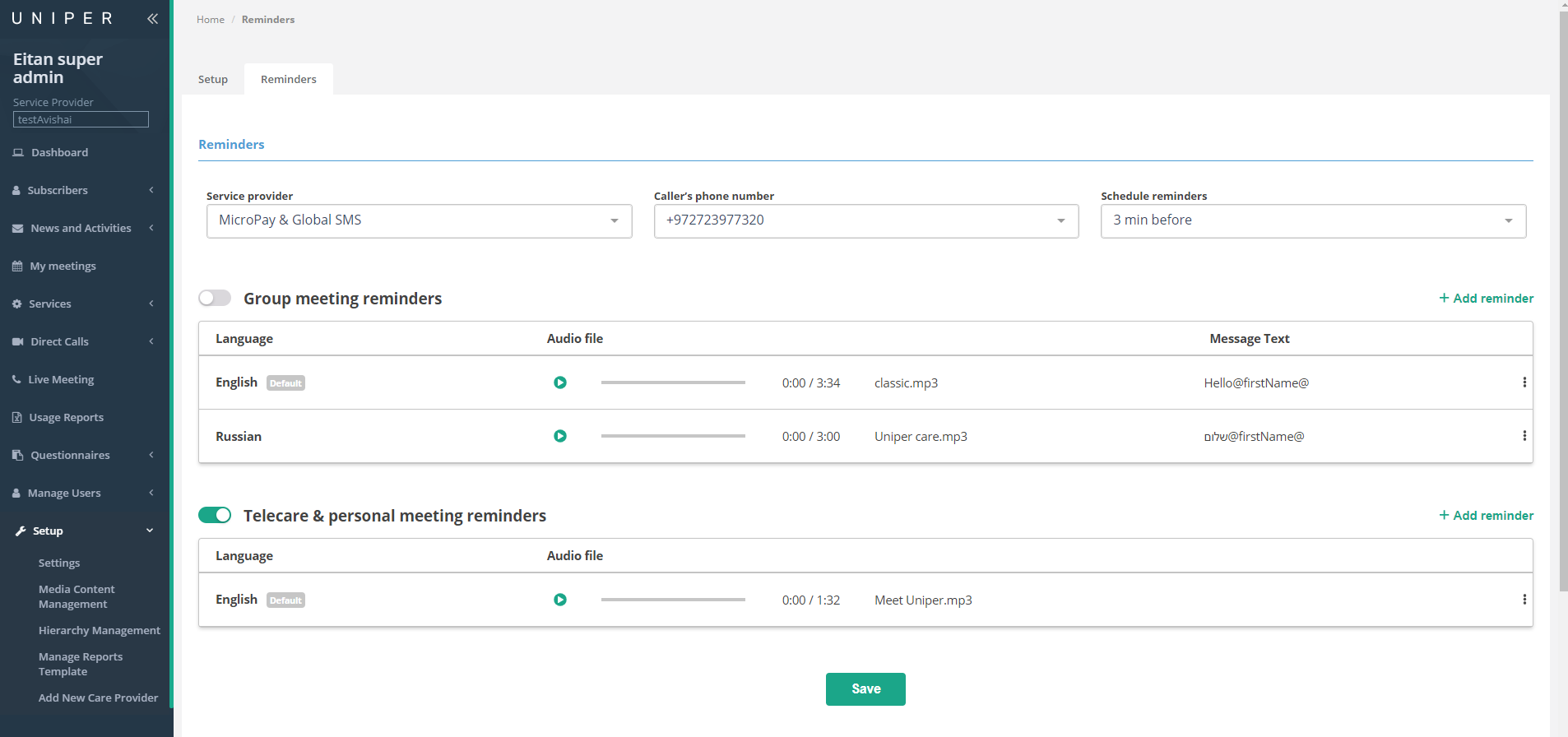This screenshot has height=737, width=1568.
Task: Play the classic.mp3 English audio
Action: point(560,382)
